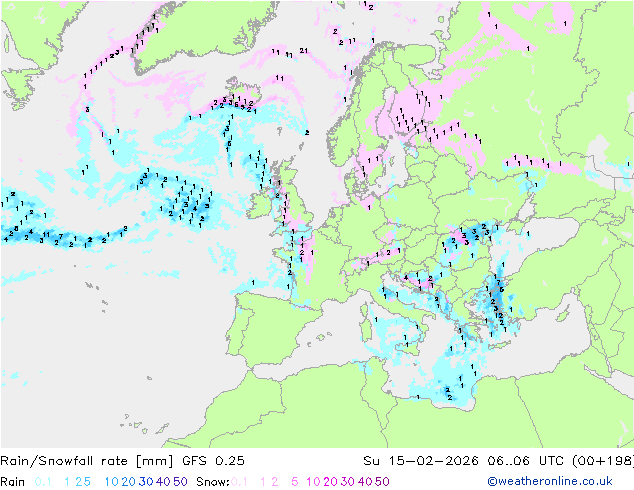The height and width of the screenshot is (490, 634).
Task: Select the 50 value in Rain legend
Action: [x=180, y=482]
